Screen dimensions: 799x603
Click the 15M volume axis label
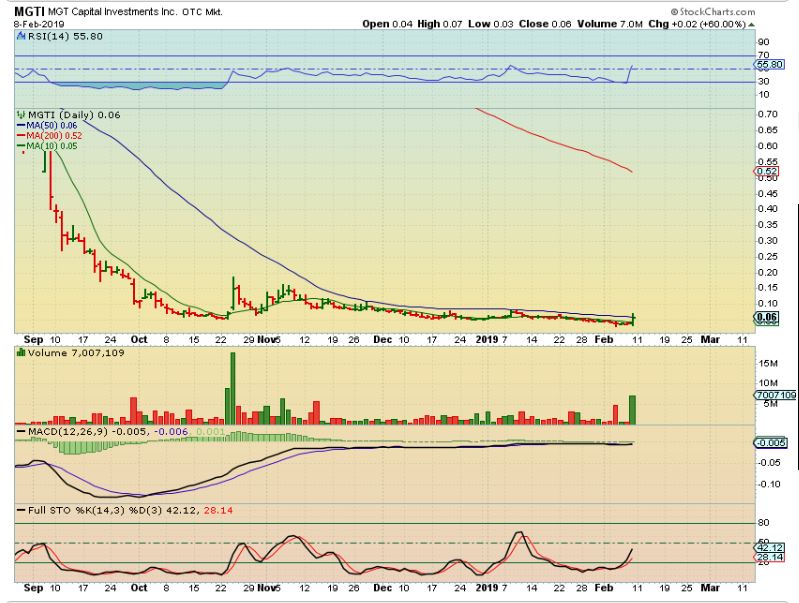pos(768,363)
